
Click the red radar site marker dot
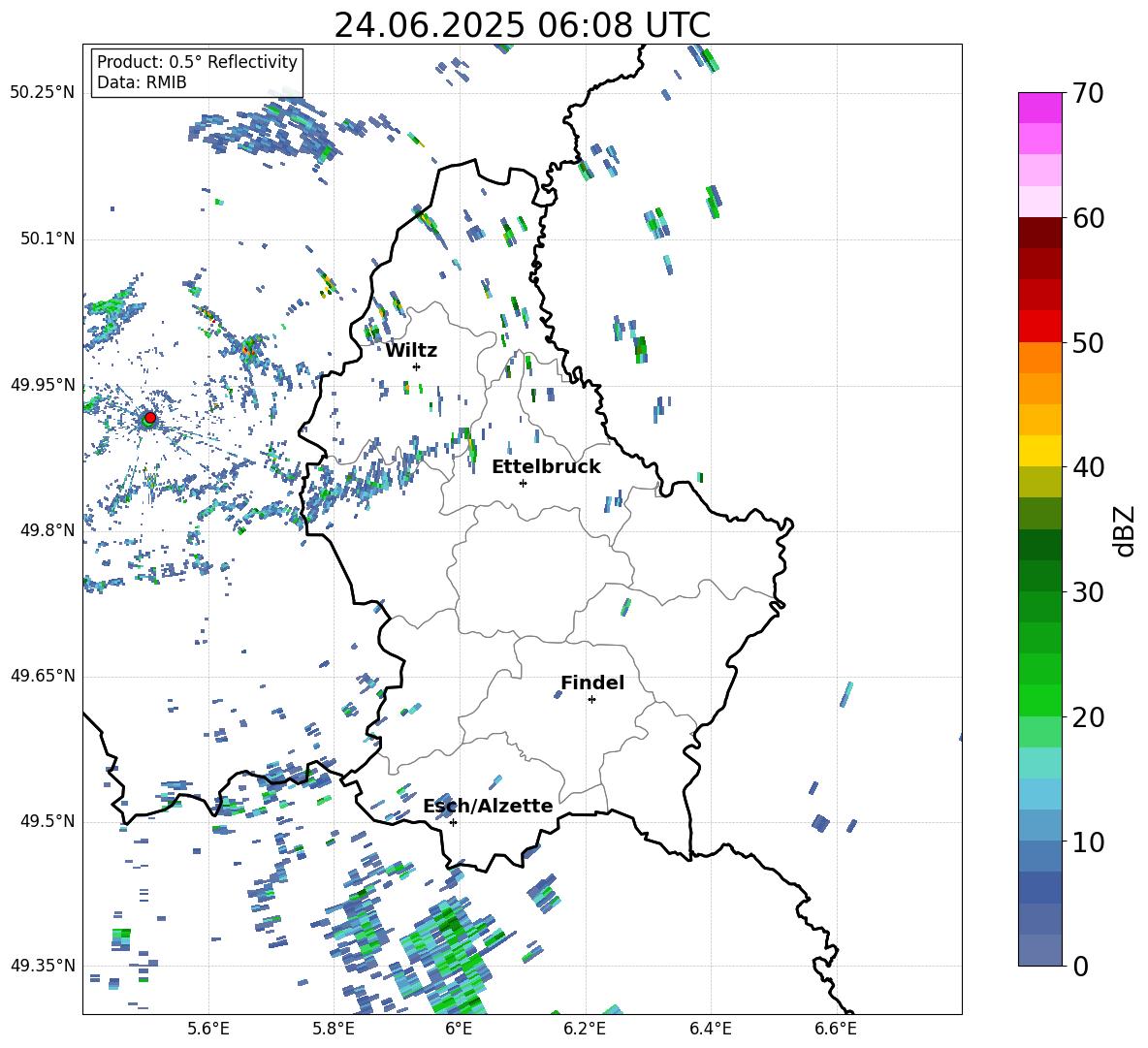[x=150, y=417]
